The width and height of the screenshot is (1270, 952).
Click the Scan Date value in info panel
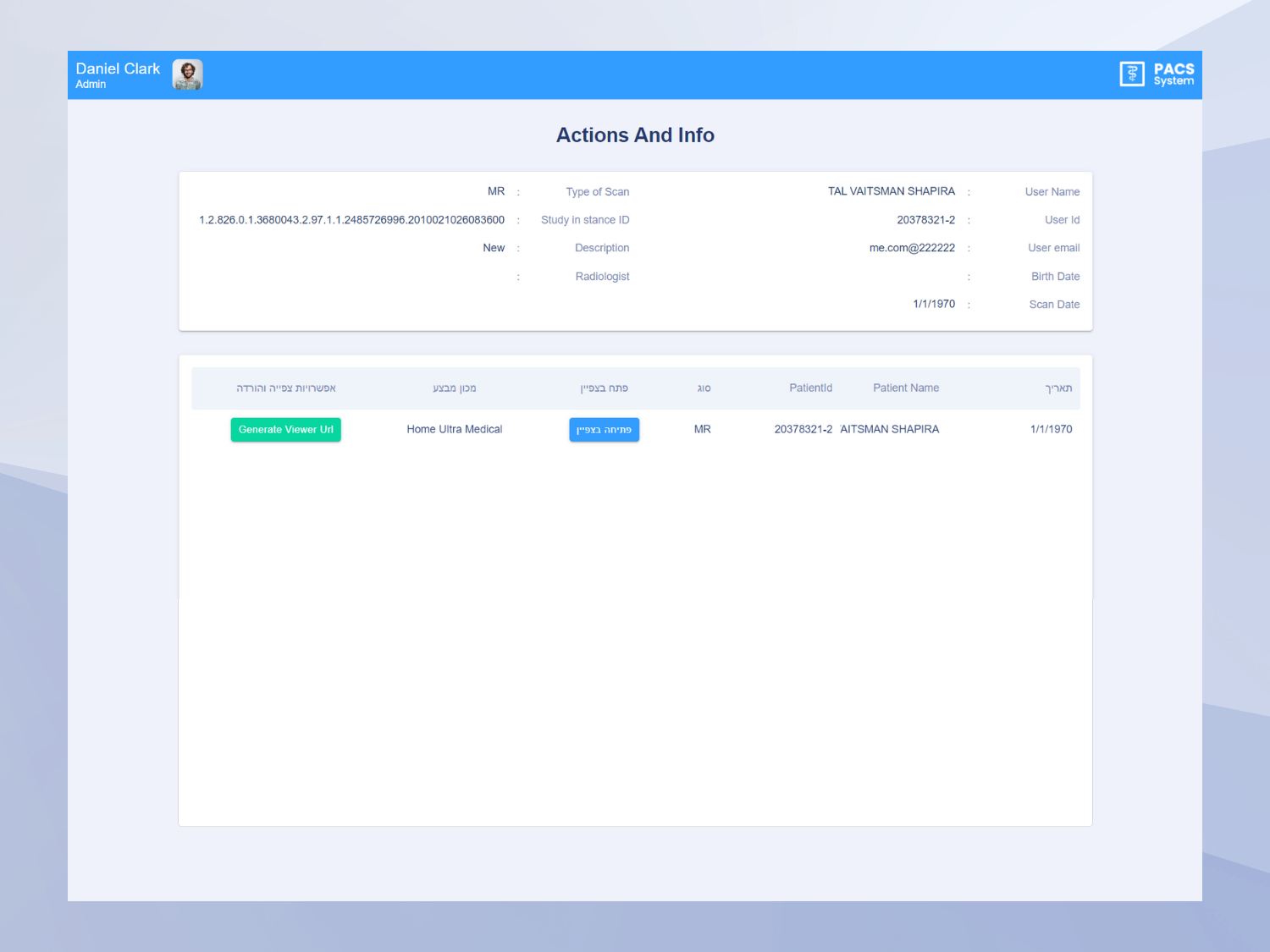click(934, 305)
